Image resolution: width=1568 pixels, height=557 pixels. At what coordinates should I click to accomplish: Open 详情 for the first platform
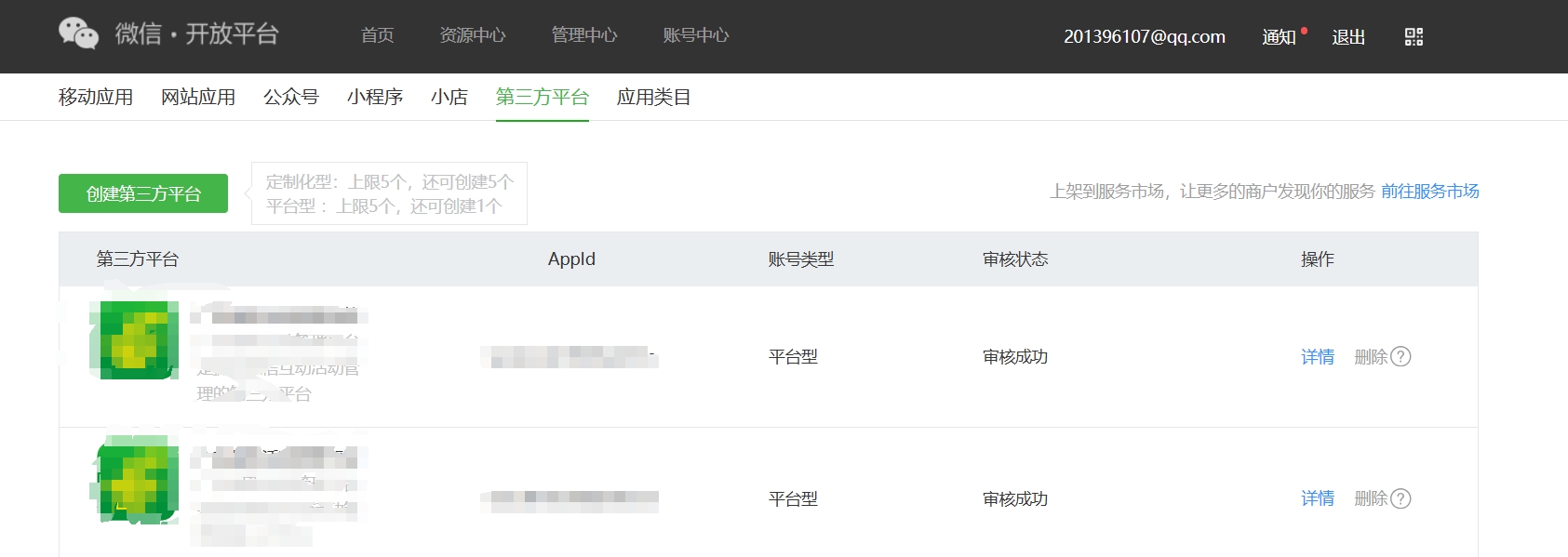point(1318,356)
